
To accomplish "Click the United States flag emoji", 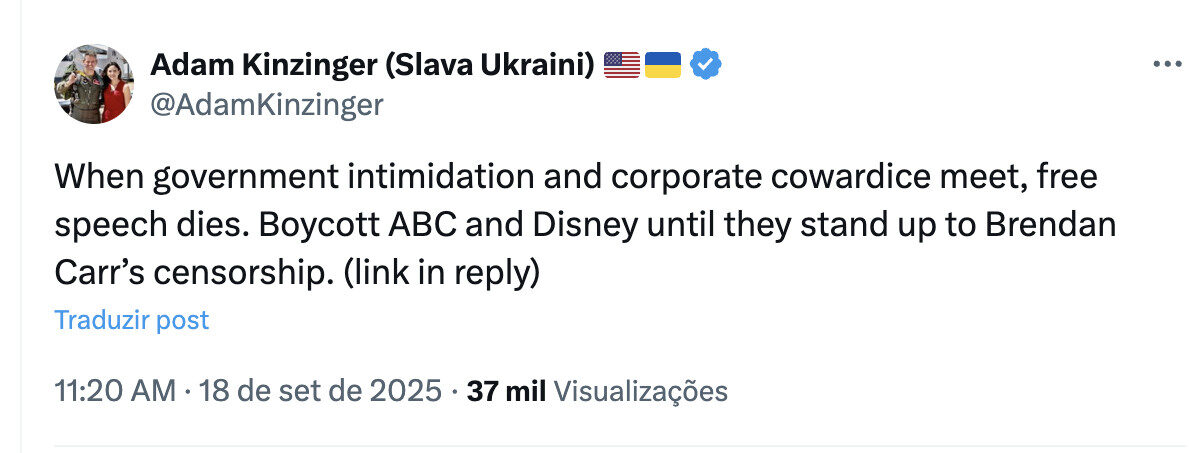I will 622,66.
